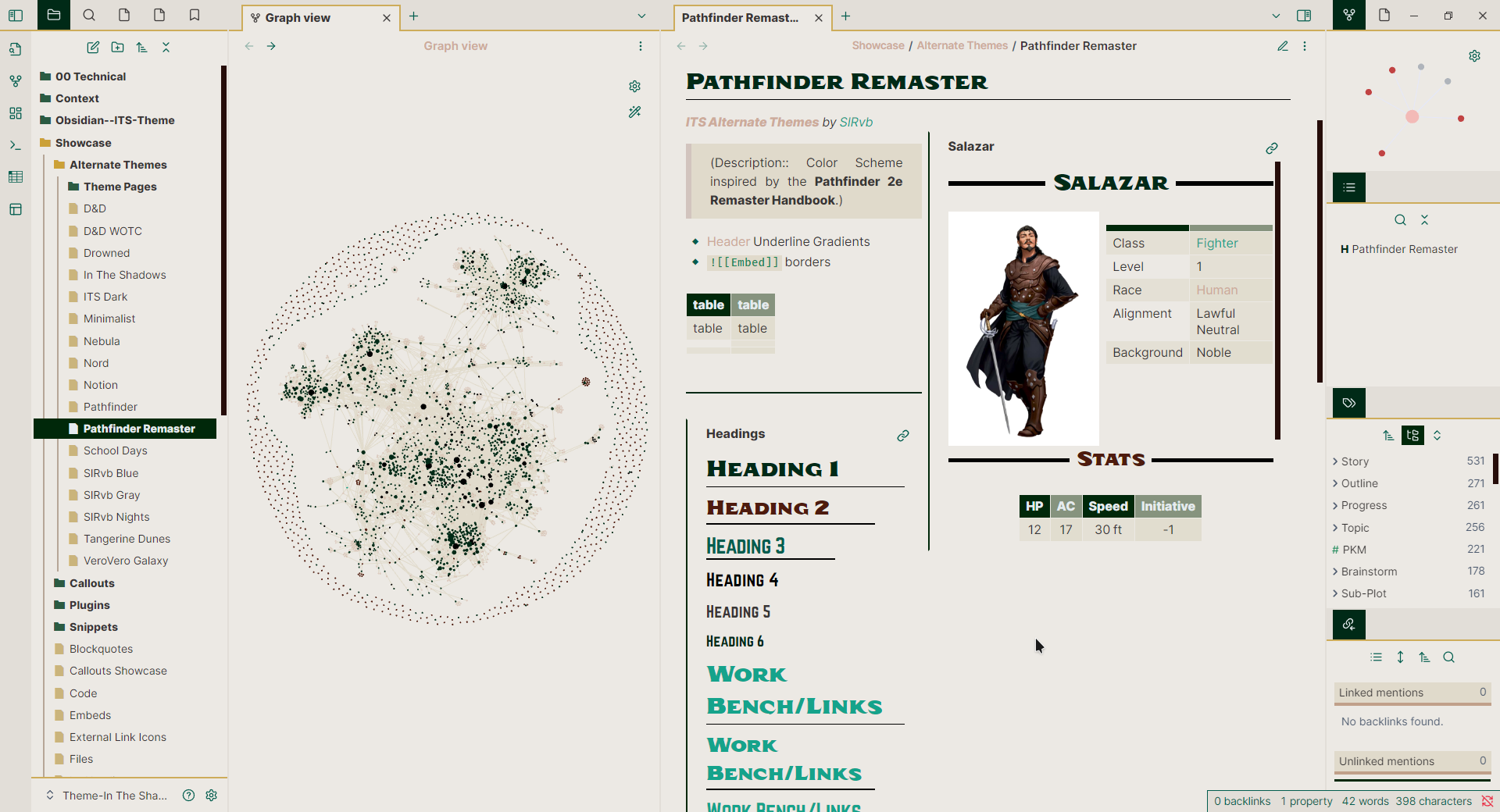This screenshot has width=1500, height=812.
Task: Close the Graph view tab
Action: [387, 18]
